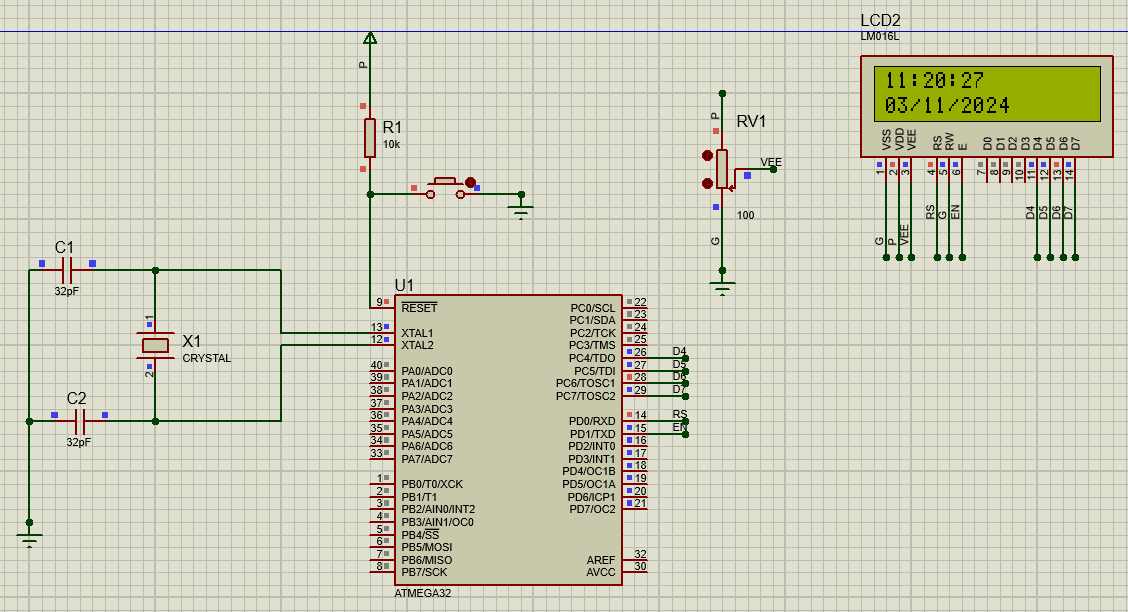Select the power terminal arrow above R1
This screenshot has height=612, width=1128.
point(370,37)
